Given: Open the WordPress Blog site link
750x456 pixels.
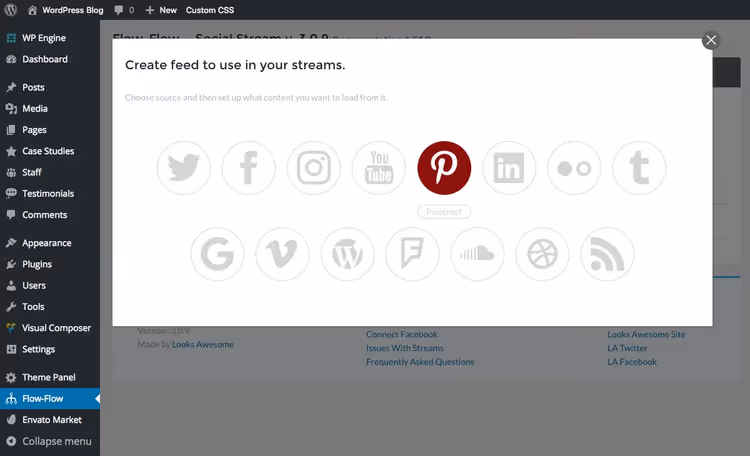Looking at the screenshot, I should [x=66, y=10].
